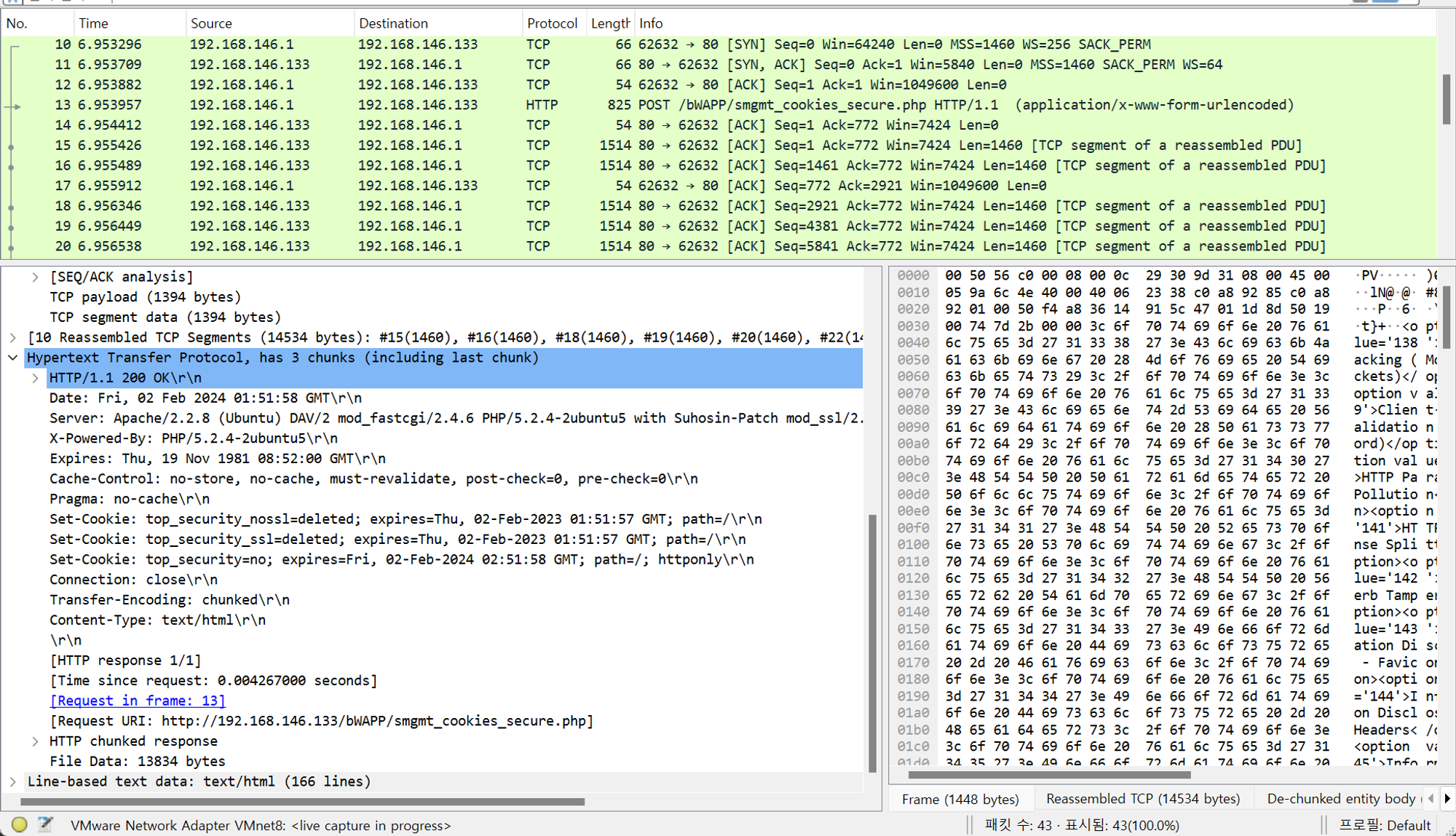Click the left tab-scroll arrow in bytes pane
Screen dimensions: 1456x836
[1431, 799]
